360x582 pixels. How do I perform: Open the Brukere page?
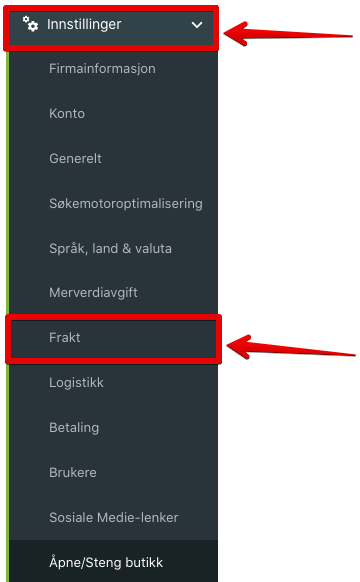[73, 473]
